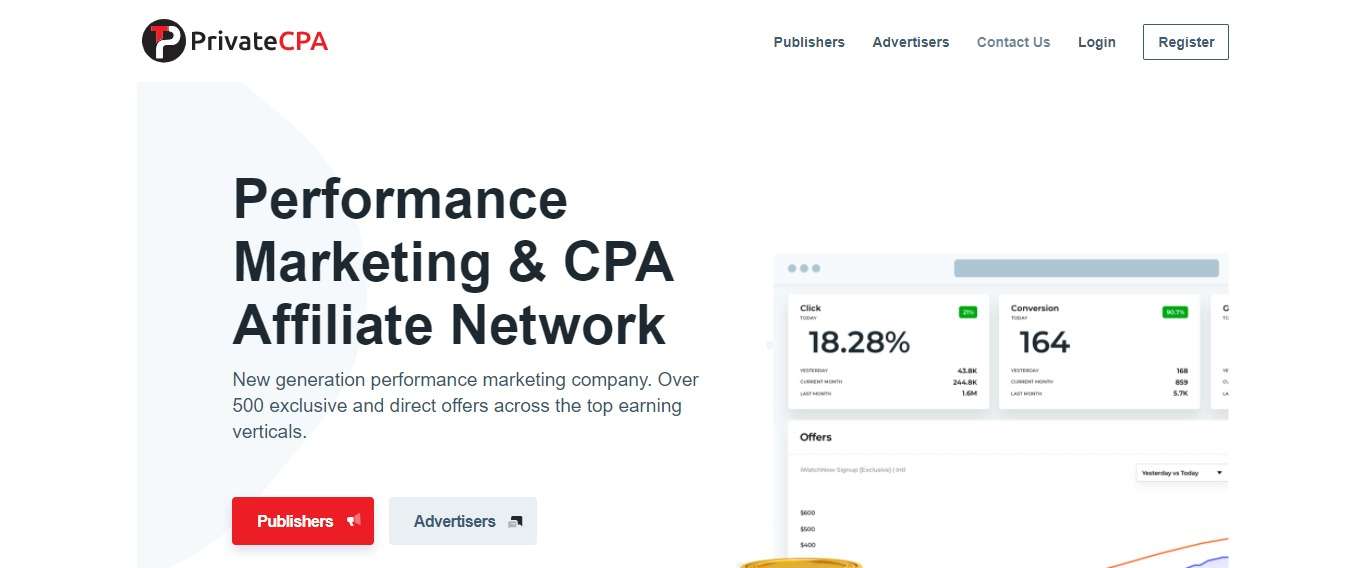Screen dimensions: 1366x568
Task: Open the Login link
Action: 1097,42
